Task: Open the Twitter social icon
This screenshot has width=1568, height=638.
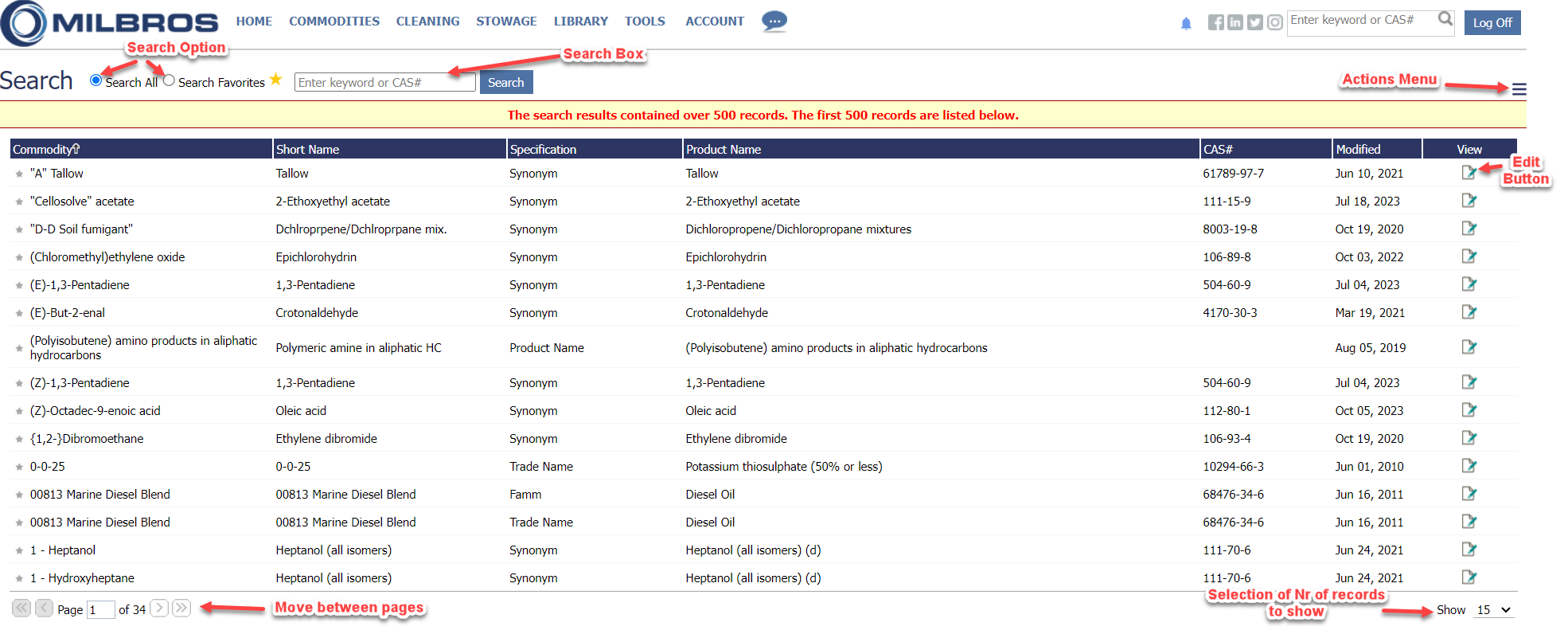Action: [x=1254, y=22]
